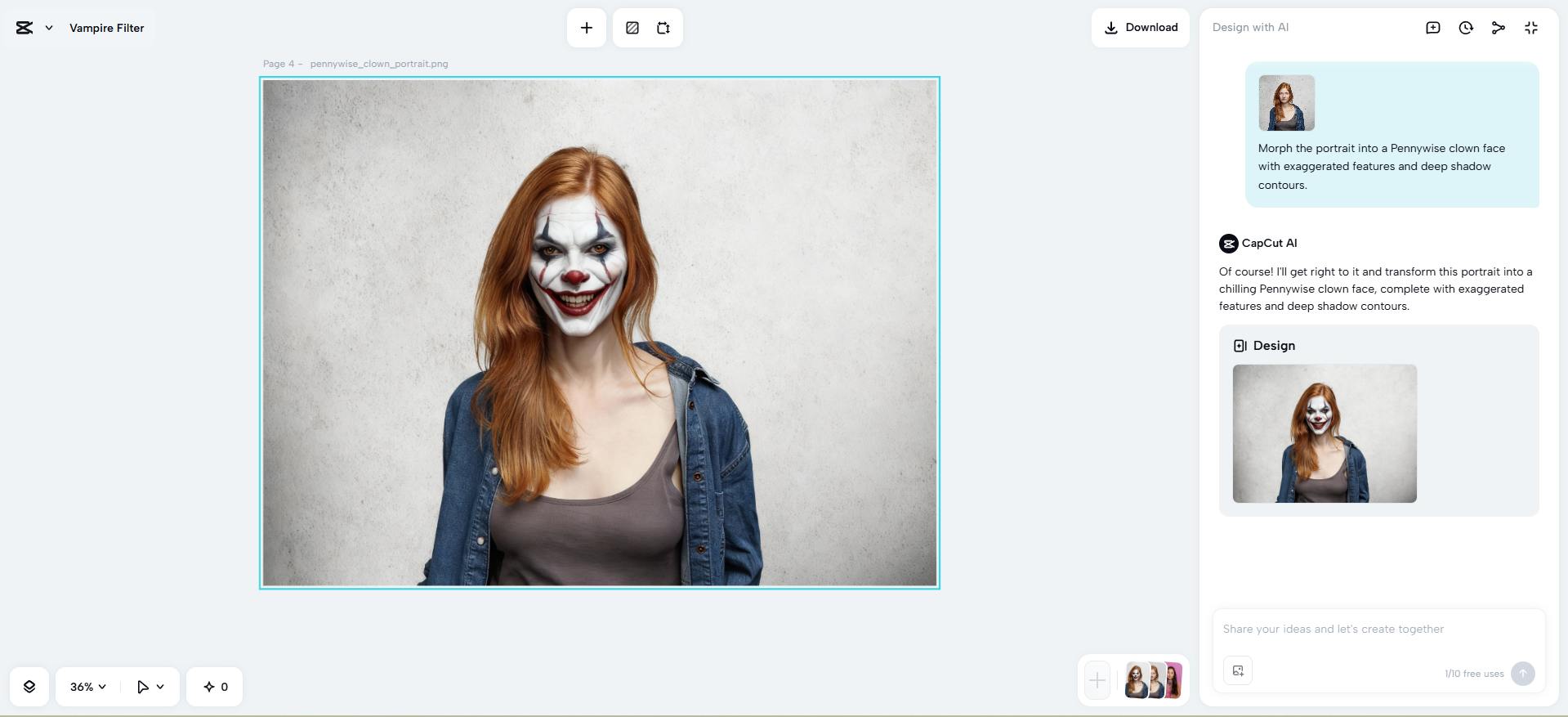This screenshot has width=1568, height=717.
Task: Click the 'Design with AI' panel title
Action: (1250, 28)
